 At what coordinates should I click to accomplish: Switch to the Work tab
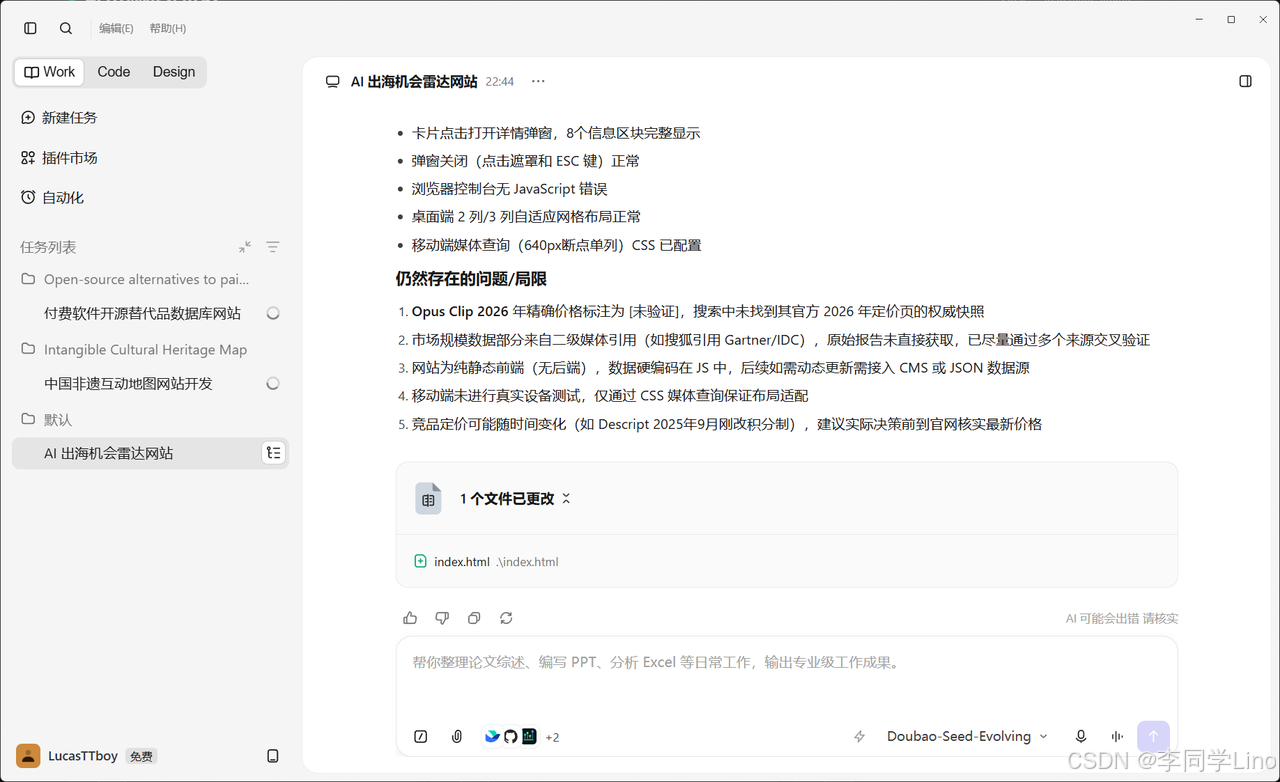coord(50,72)
